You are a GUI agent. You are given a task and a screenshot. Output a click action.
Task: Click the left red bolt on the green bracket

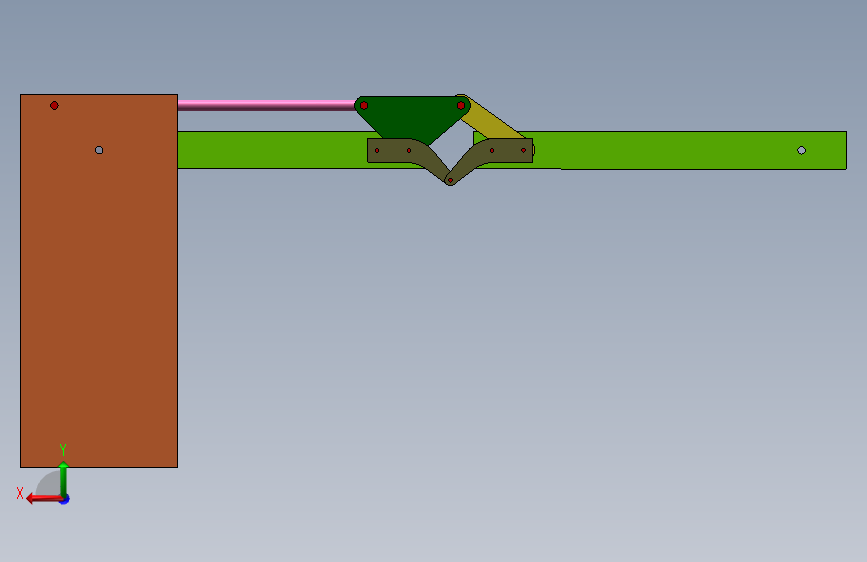[364, 106]
